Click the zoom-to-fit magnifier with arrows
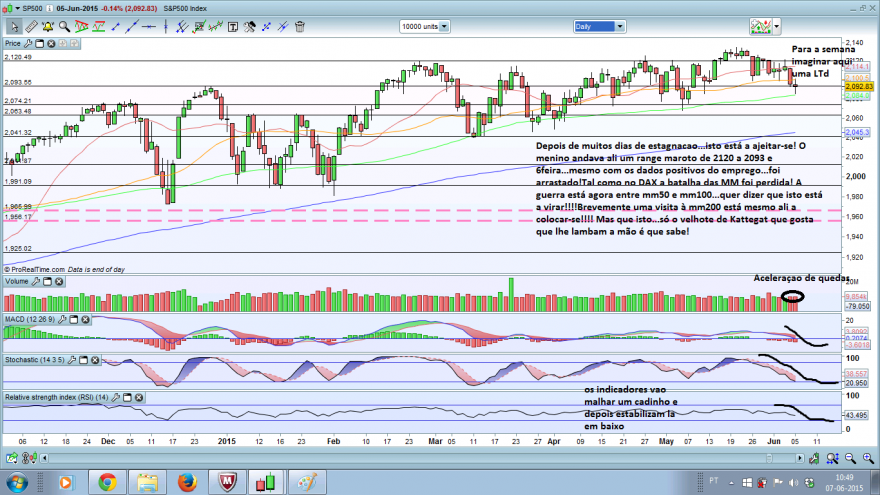Screen dimensions: 880x495 coord(832,459)
